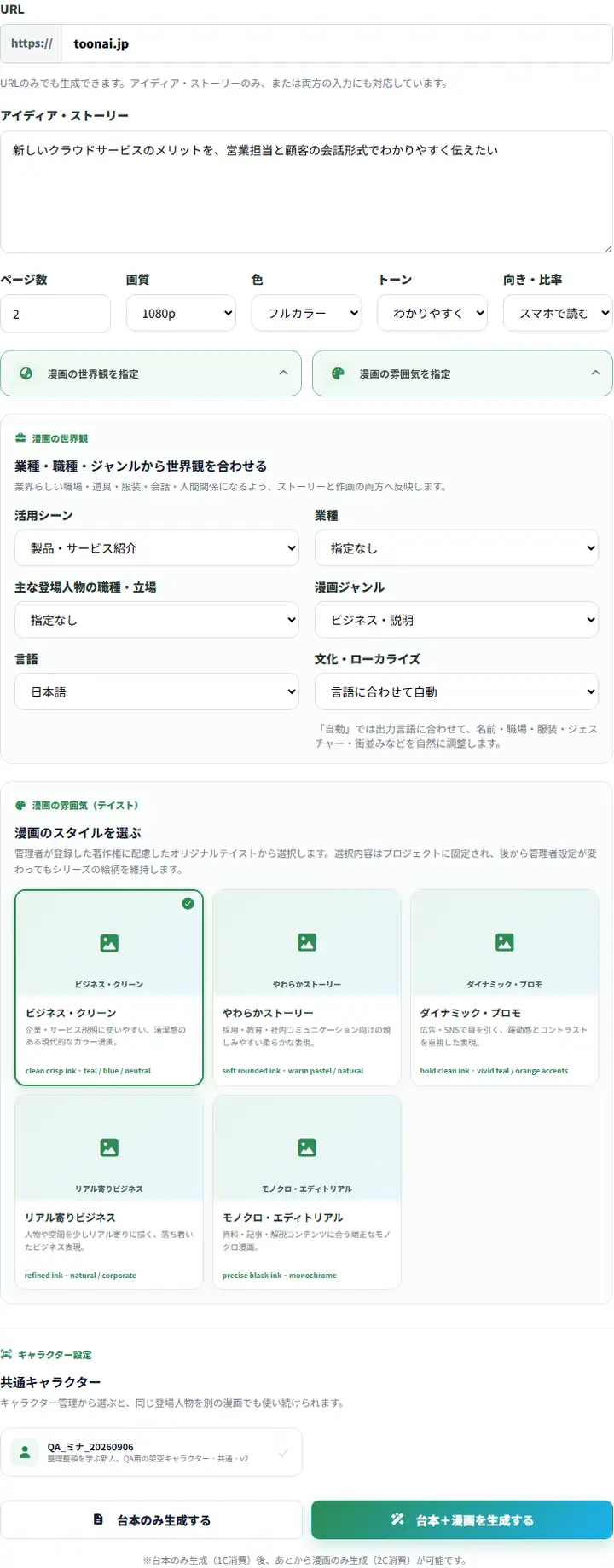This screenshot has width=614, height=1568.
Task: Click image icon on リアル寄りビジネス card
Action: 109,1148
